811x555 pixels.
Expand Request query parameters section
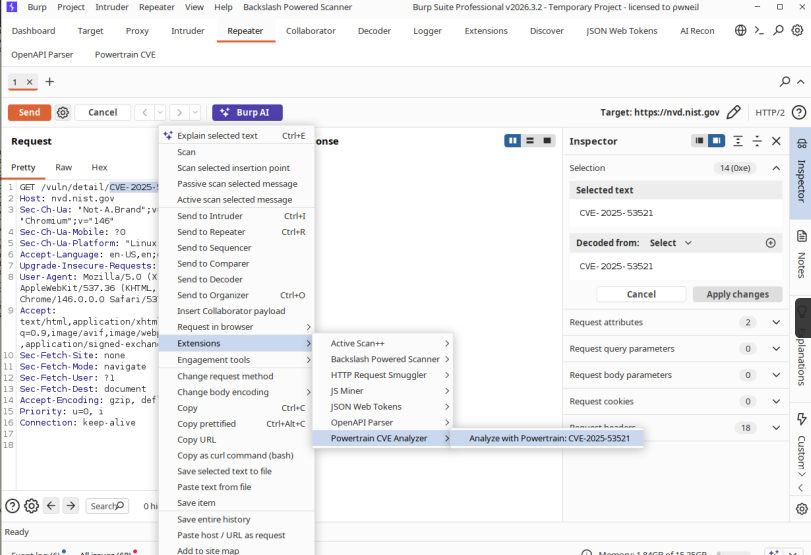point(776,349)
